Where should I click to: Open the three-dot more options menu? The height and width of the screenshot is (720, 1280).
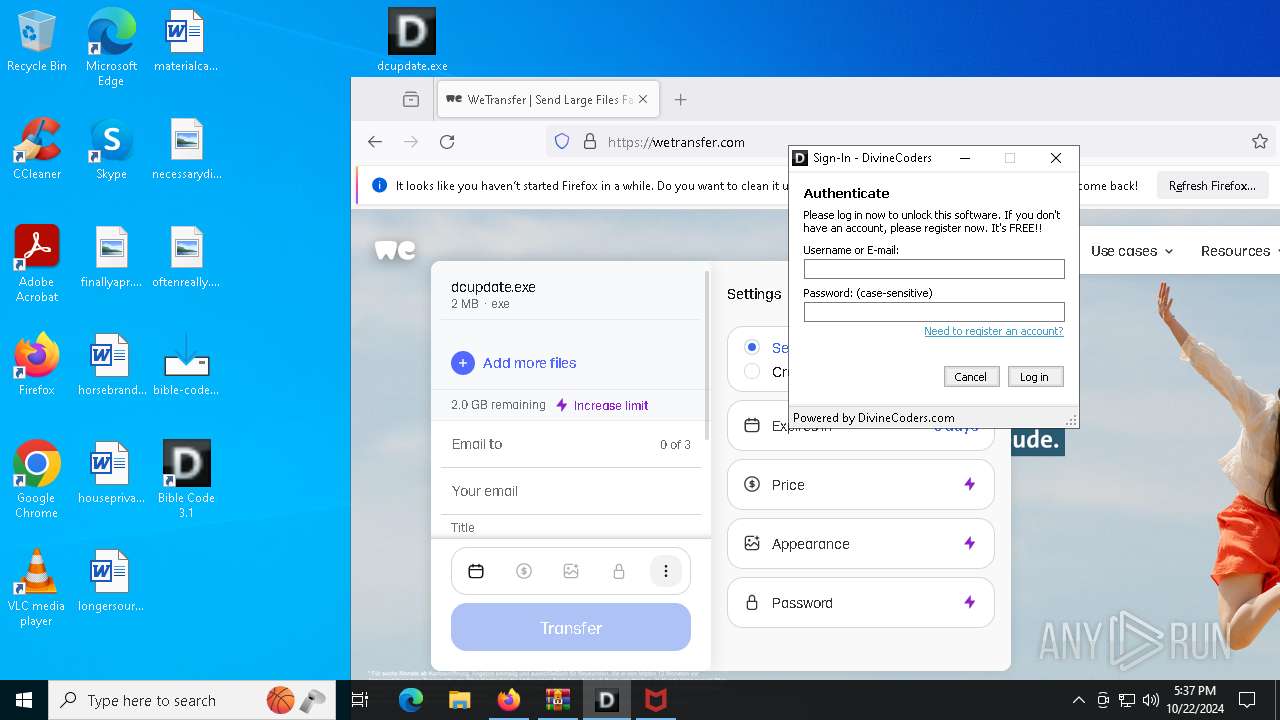[x=666, y=571]
